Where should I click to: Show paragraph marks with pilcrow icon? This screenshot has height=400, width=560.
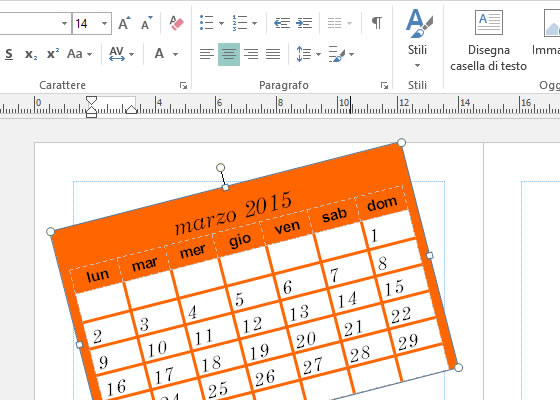377,23
